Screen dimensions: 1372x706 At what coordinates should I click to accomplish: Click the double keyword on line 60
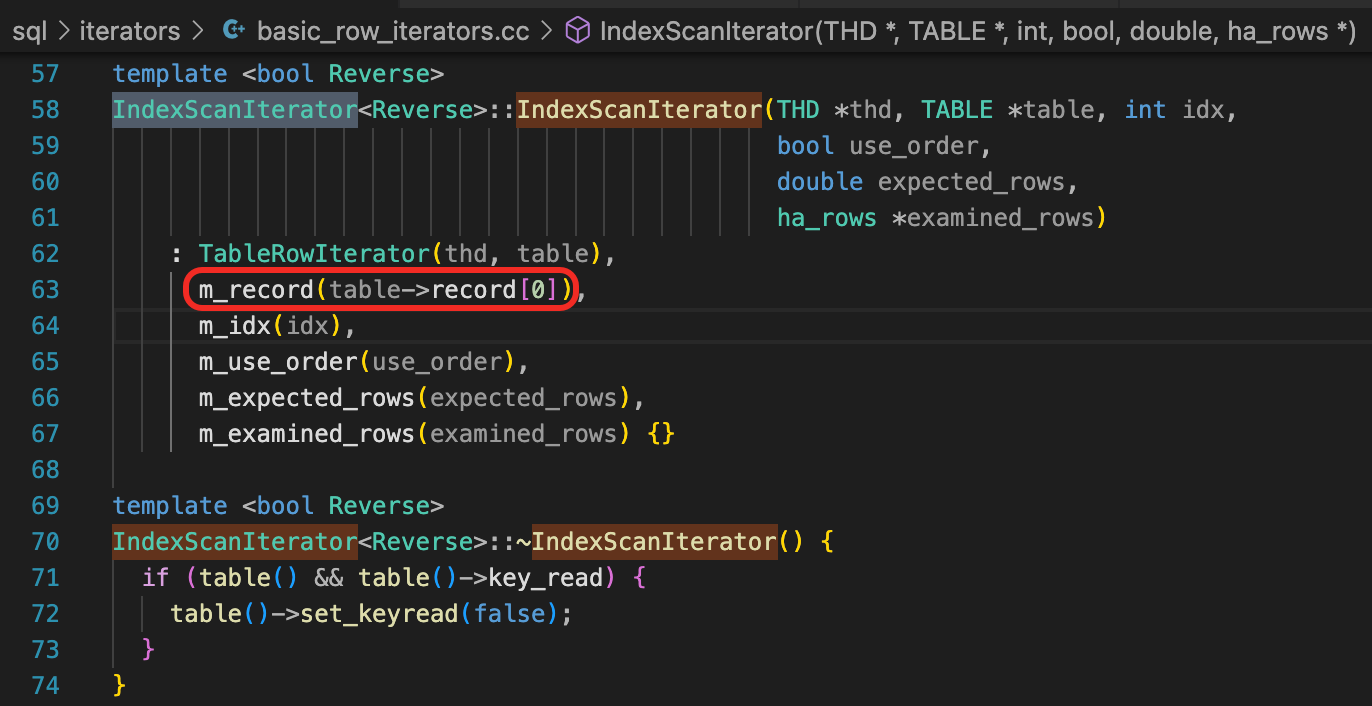coord(819,182)
